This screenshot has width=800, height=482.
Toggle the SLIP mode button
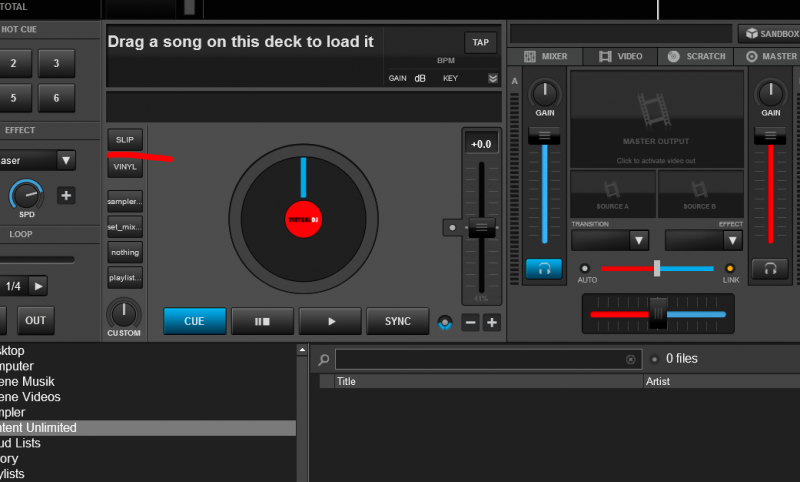tap(124, 140)
